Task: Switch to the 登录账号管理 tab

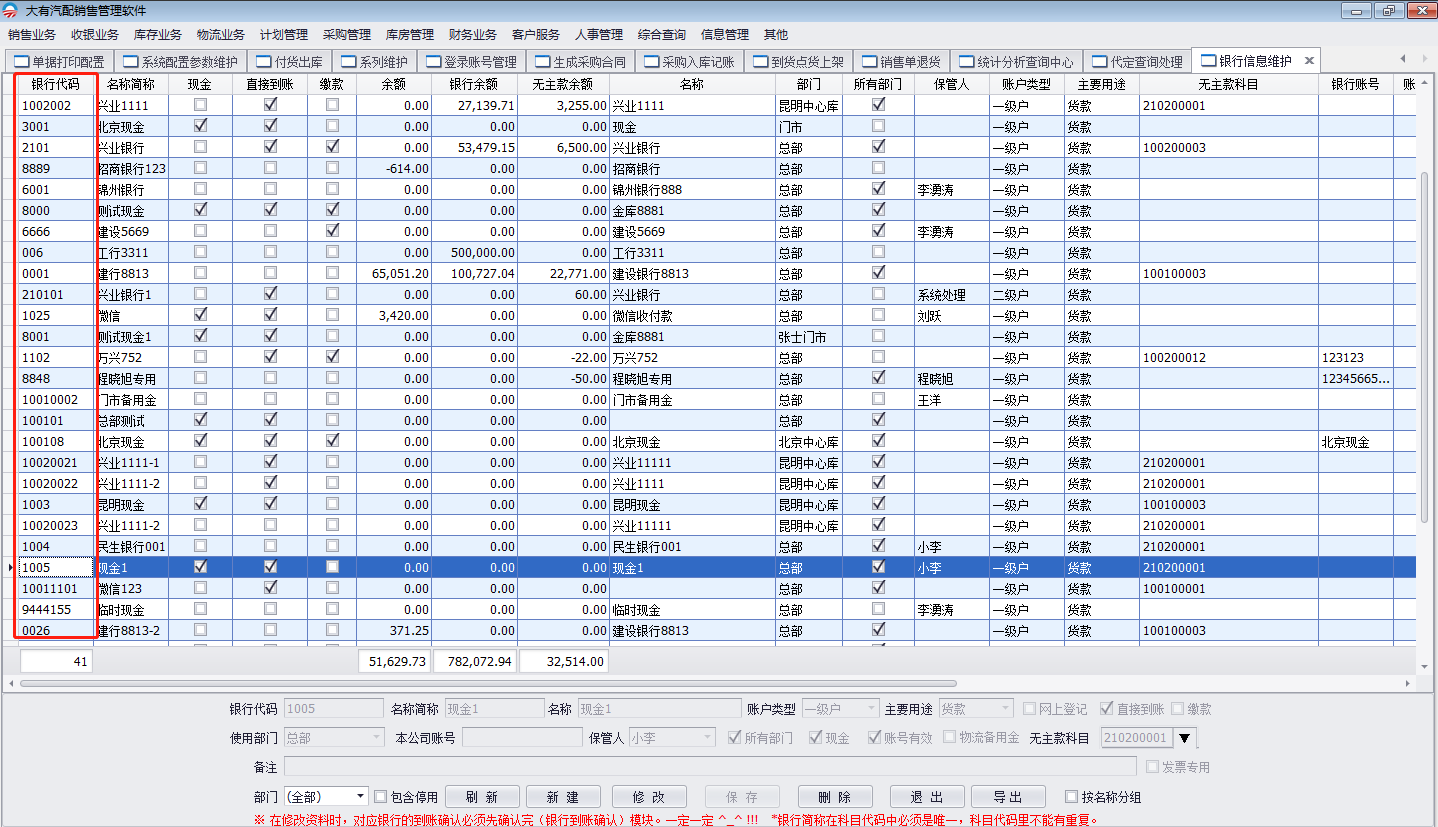Action: point(470,61)
